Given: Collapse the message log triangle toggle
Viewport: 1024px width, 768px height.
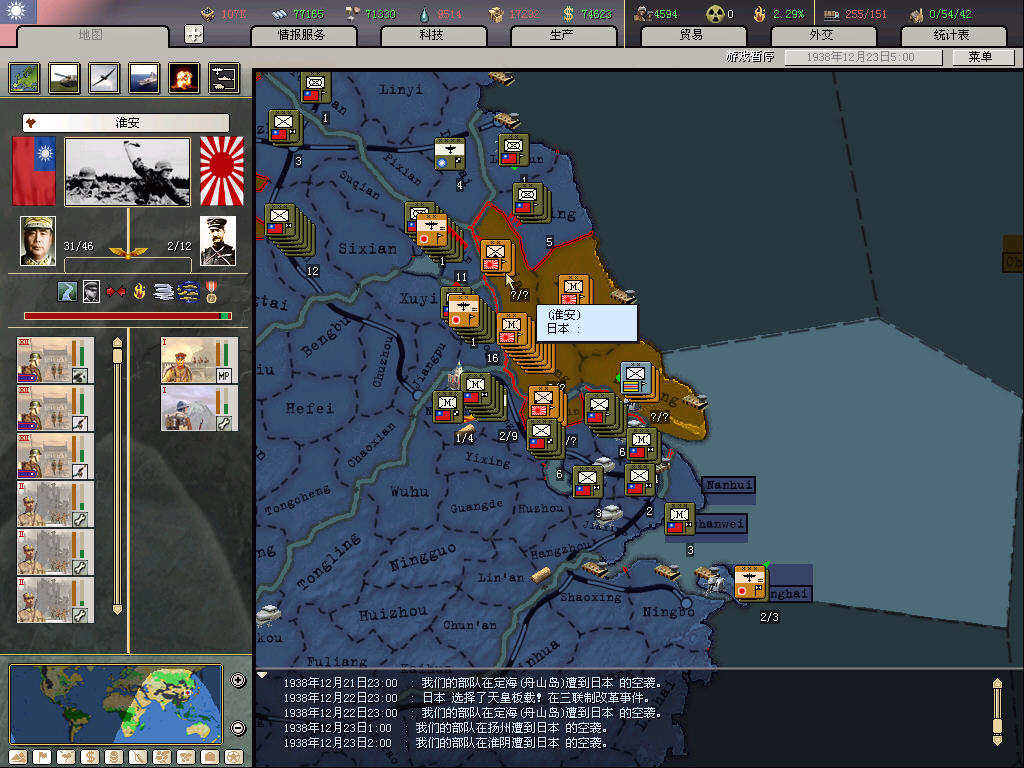Looking at the screenshot, I should tap(262, 675).
